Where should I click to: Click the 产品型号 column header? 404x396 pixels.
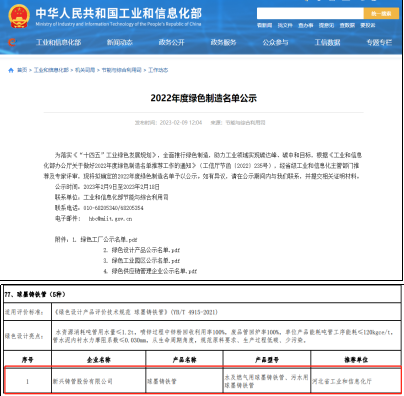pos(267,360)
